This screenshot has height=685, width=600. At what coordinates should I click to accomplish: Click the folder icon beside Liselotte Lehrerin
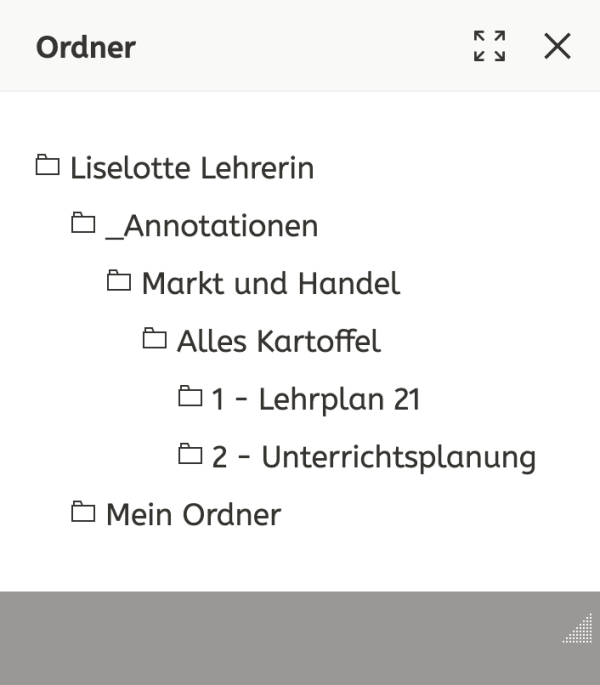point(48,165)
